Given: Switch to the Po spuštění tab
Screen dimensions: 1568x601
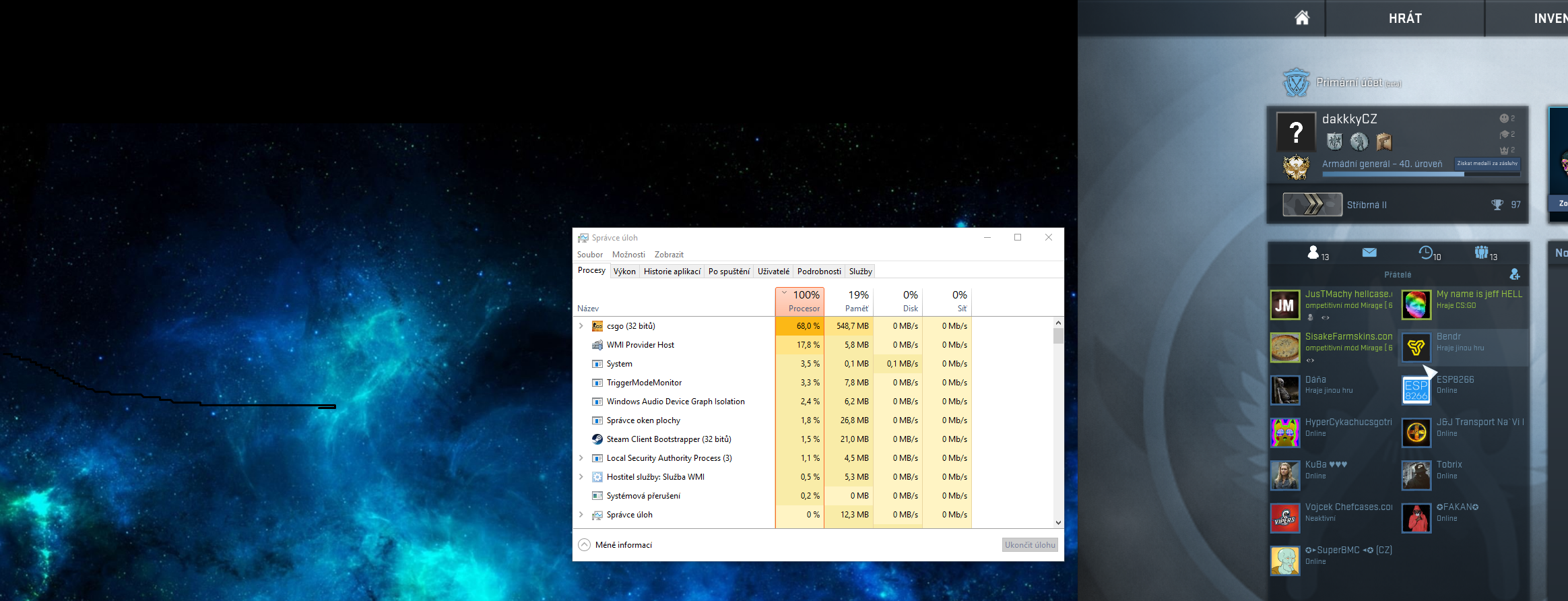Looking at the screenshot, I should click(729, 272).
